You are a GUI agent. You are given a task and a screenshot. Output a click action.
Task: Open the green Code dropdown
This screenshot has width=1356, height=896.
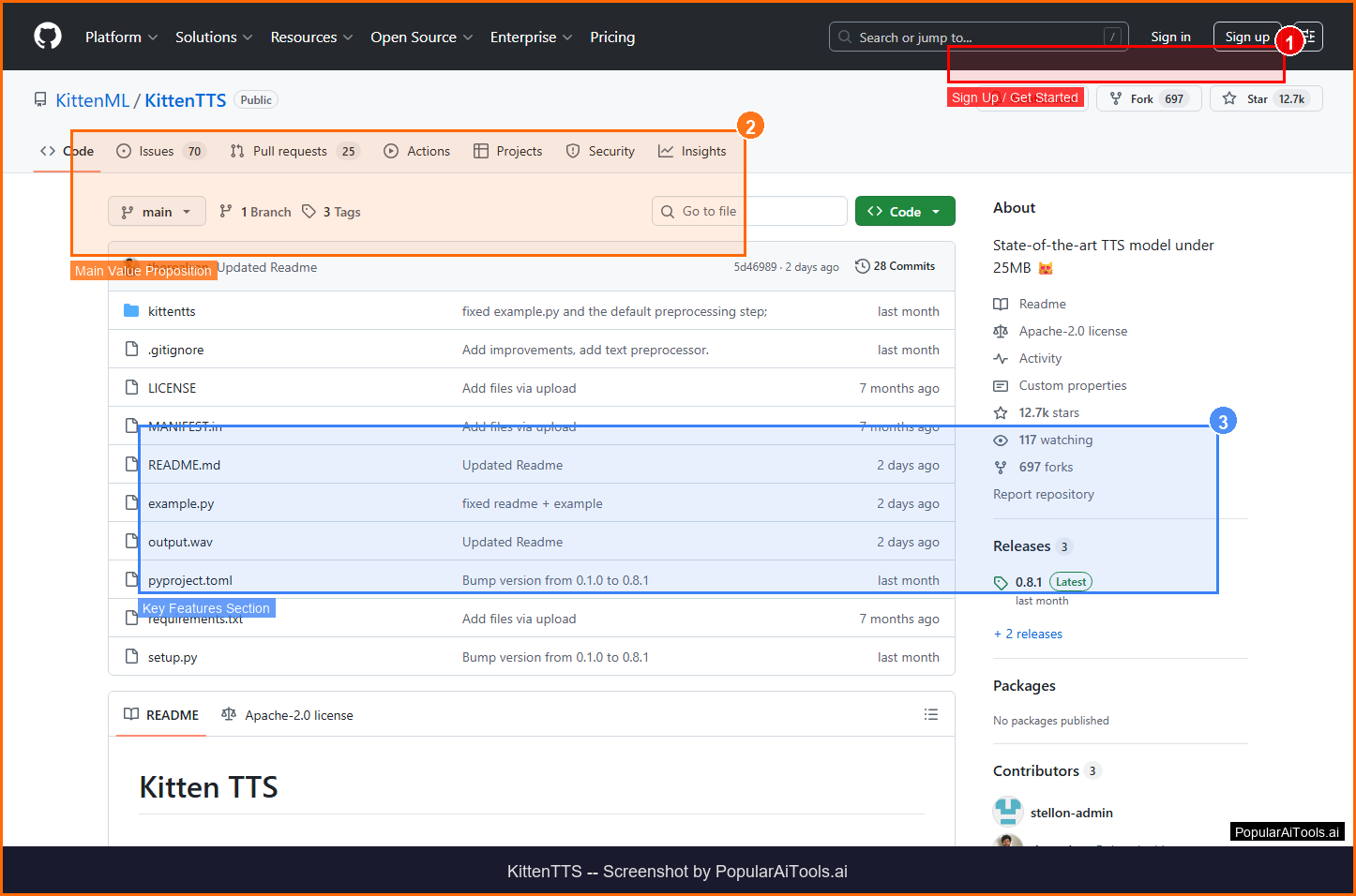pos(904,212)
